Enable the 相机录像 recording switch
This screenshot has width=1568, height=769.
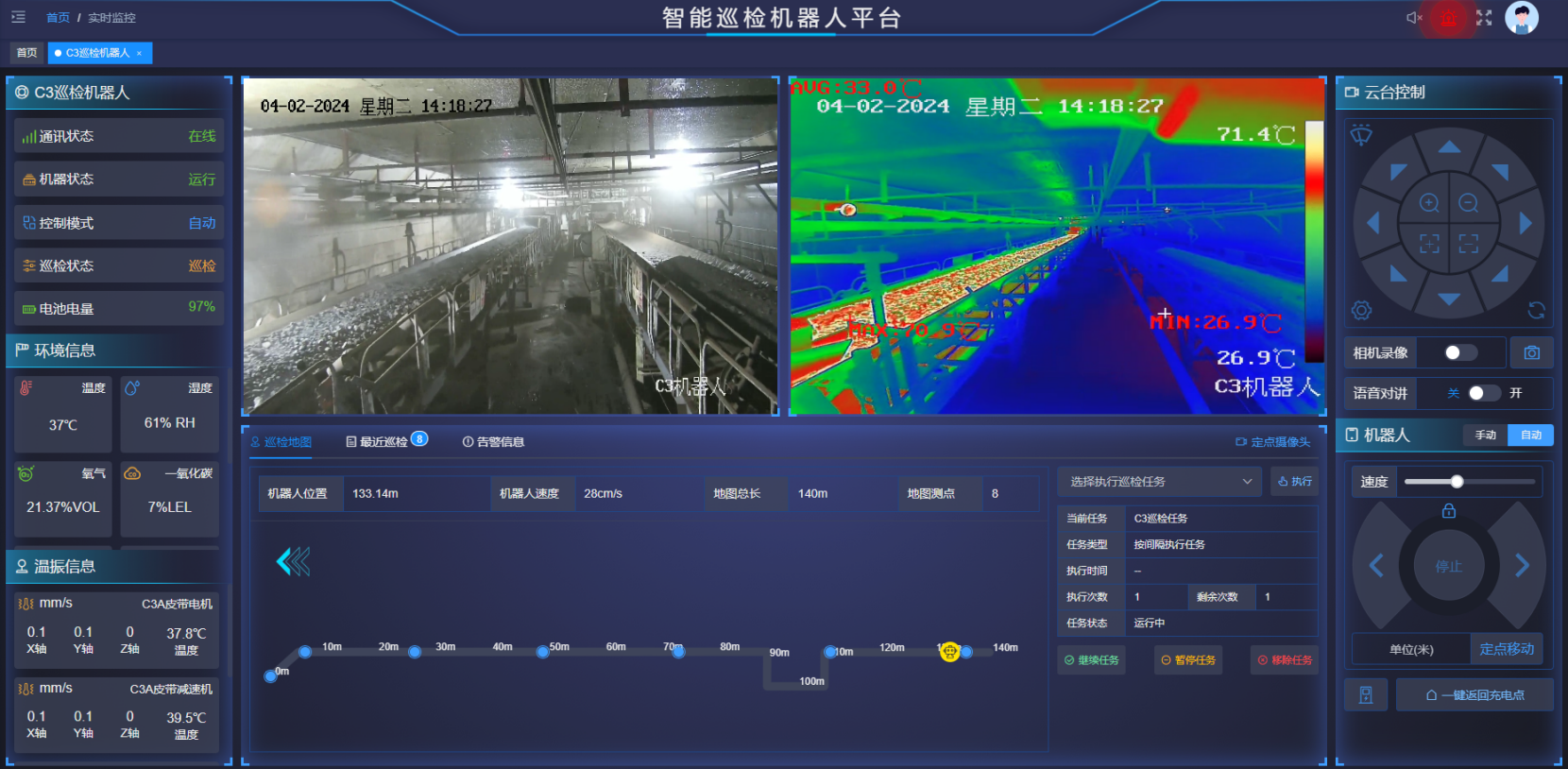point(1459,352)
